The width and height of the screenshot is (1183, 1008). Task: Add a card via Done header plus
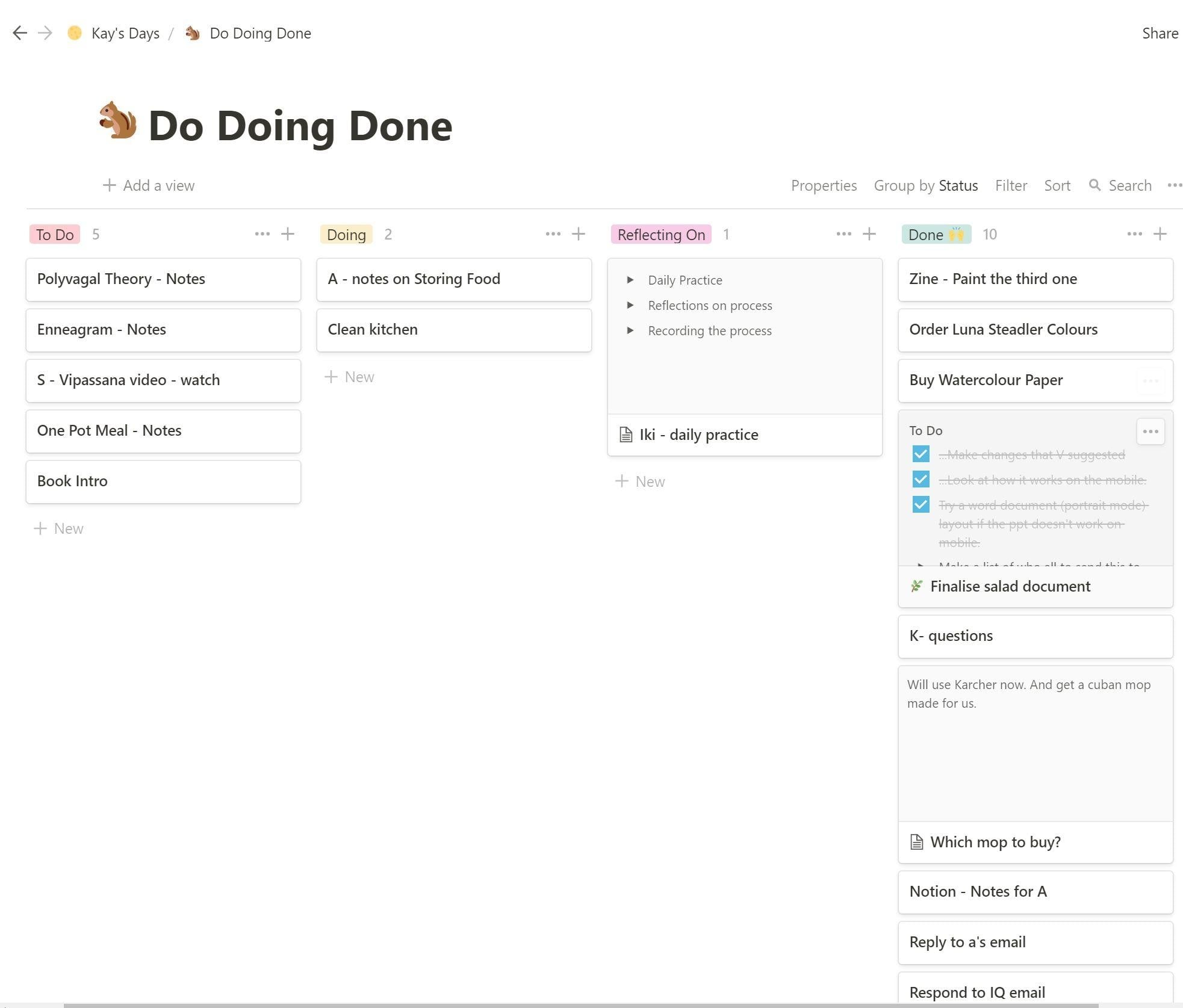(x=1160, y=234)
